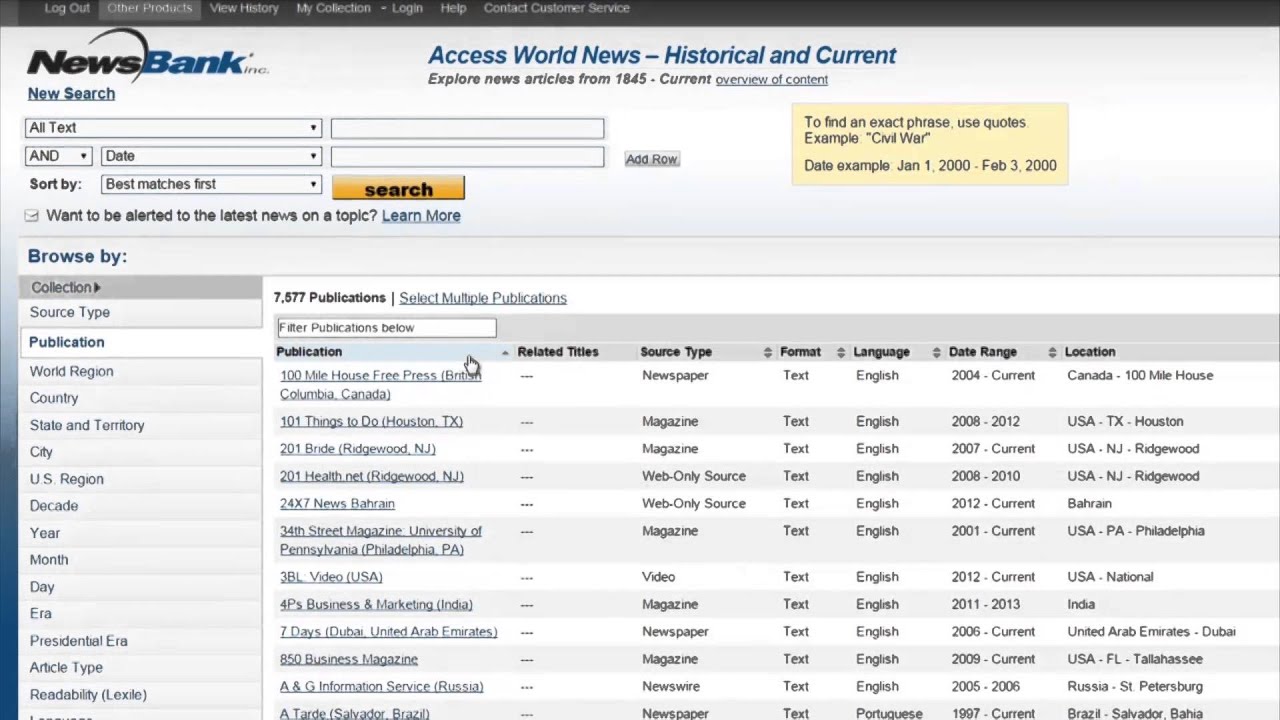1280x720 pixels.
Task: Open My Collection - Login
Action: coord(359,8)
